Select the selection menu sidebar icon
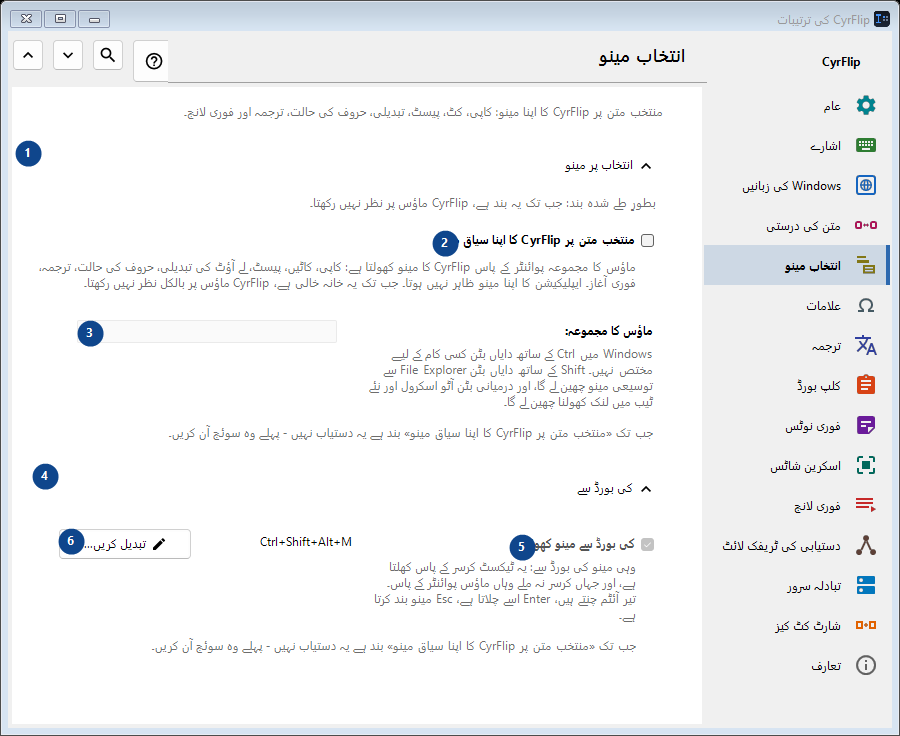 click(866, 265)
